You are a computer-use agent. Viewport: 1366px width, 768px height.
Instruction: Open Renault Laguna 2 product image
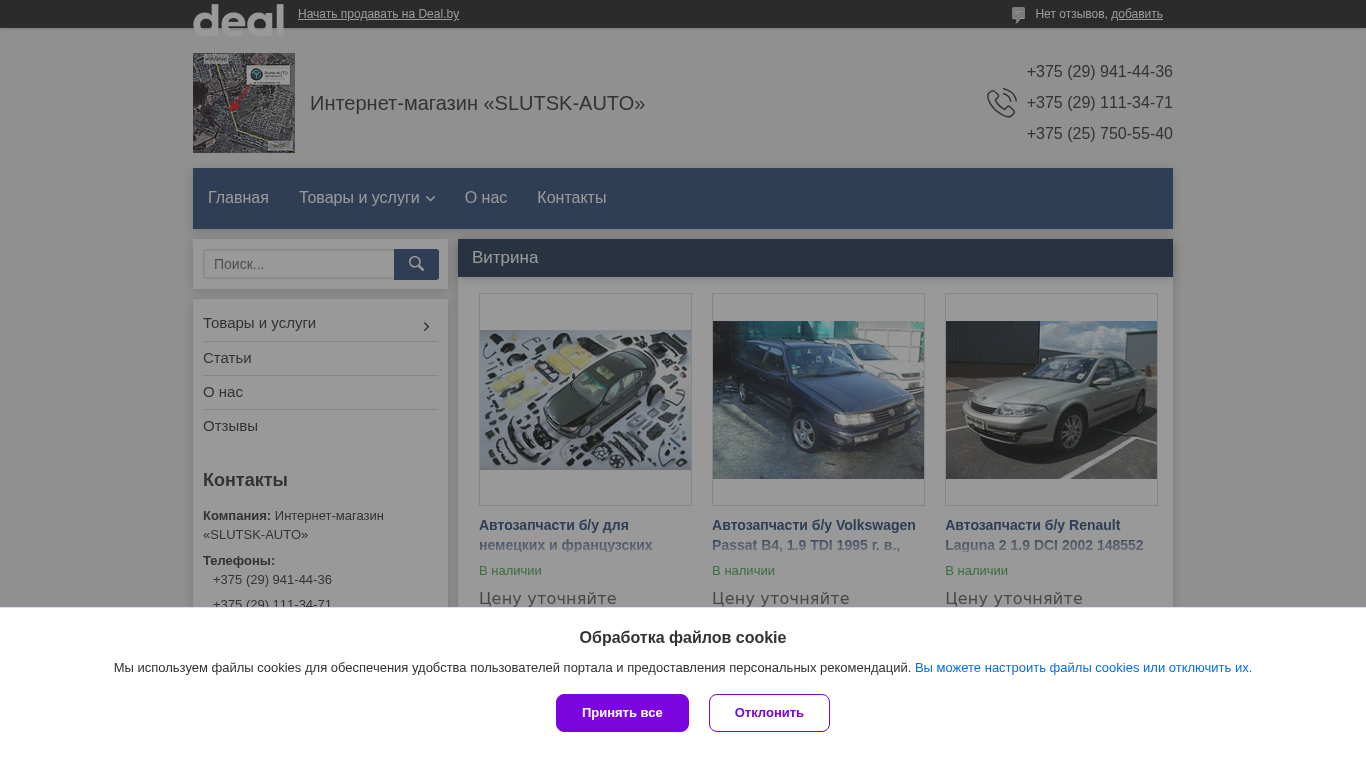coord(1051,399)
